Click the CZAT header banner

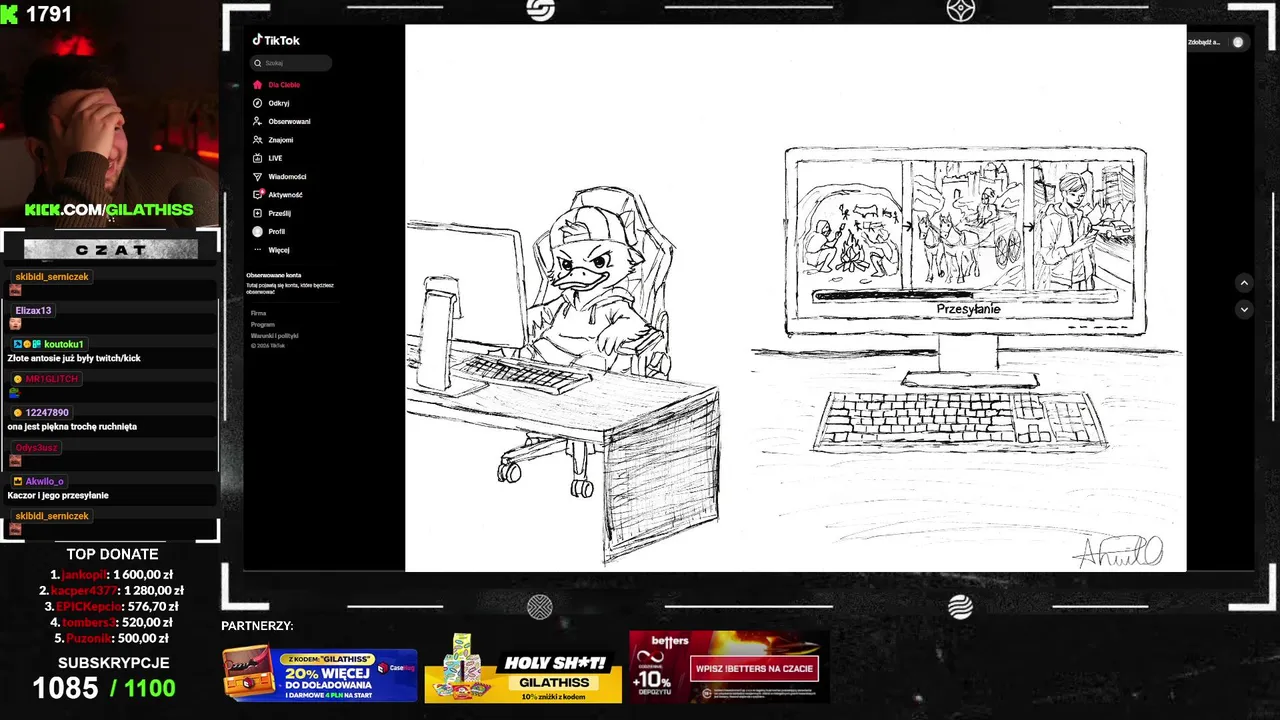111,250
